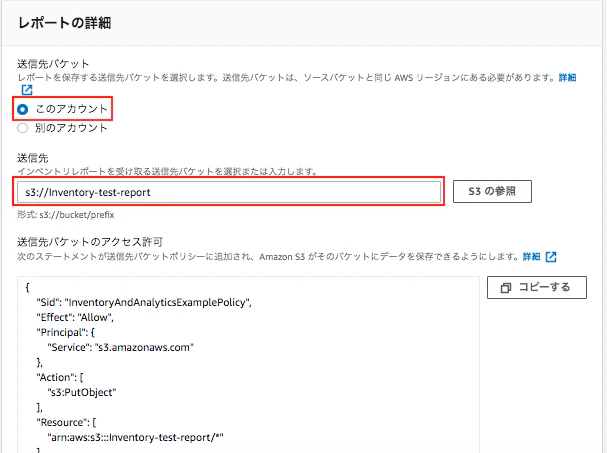This screenshot has height=453, width=607.
Task: Click the レポートの詳細 heading
Action: pyautogui.click(x=65, y=23)
